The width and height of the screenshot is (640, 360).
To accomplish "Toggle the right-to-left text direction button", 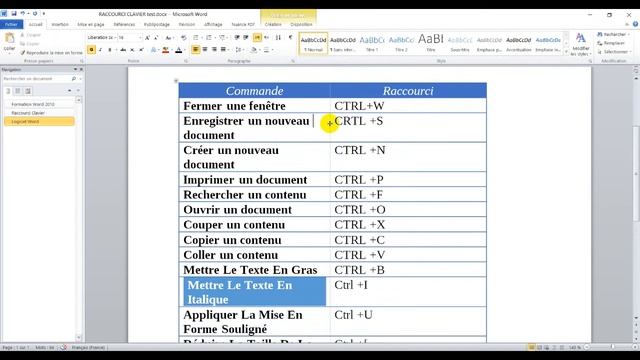I will 267,38.
